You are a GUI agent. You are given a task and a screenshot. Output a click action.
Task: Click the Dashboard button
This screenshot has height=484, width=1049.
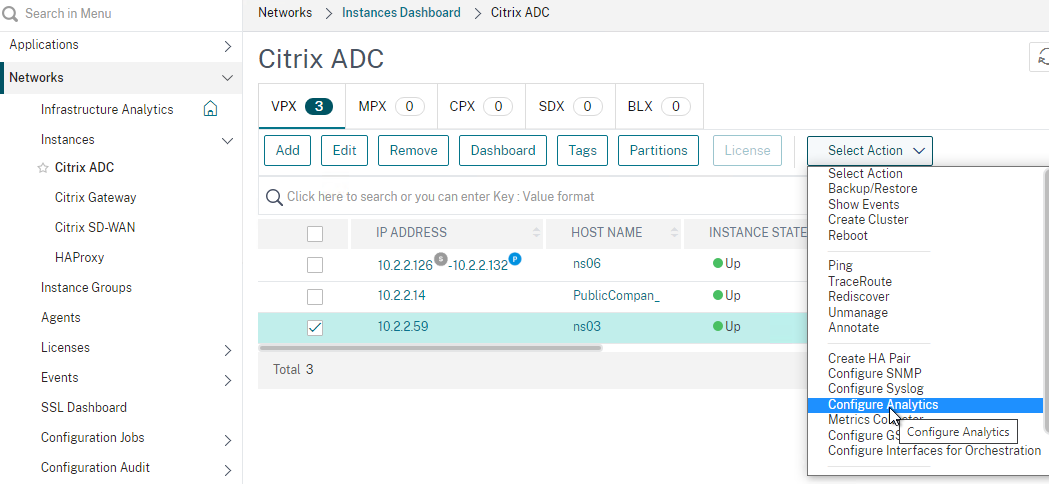tap(503, 151)
